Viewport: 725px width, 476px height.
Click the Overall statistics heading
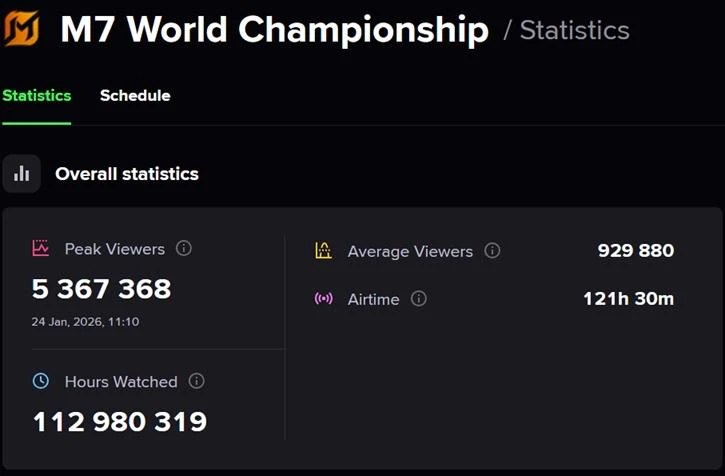coord(127,174)
